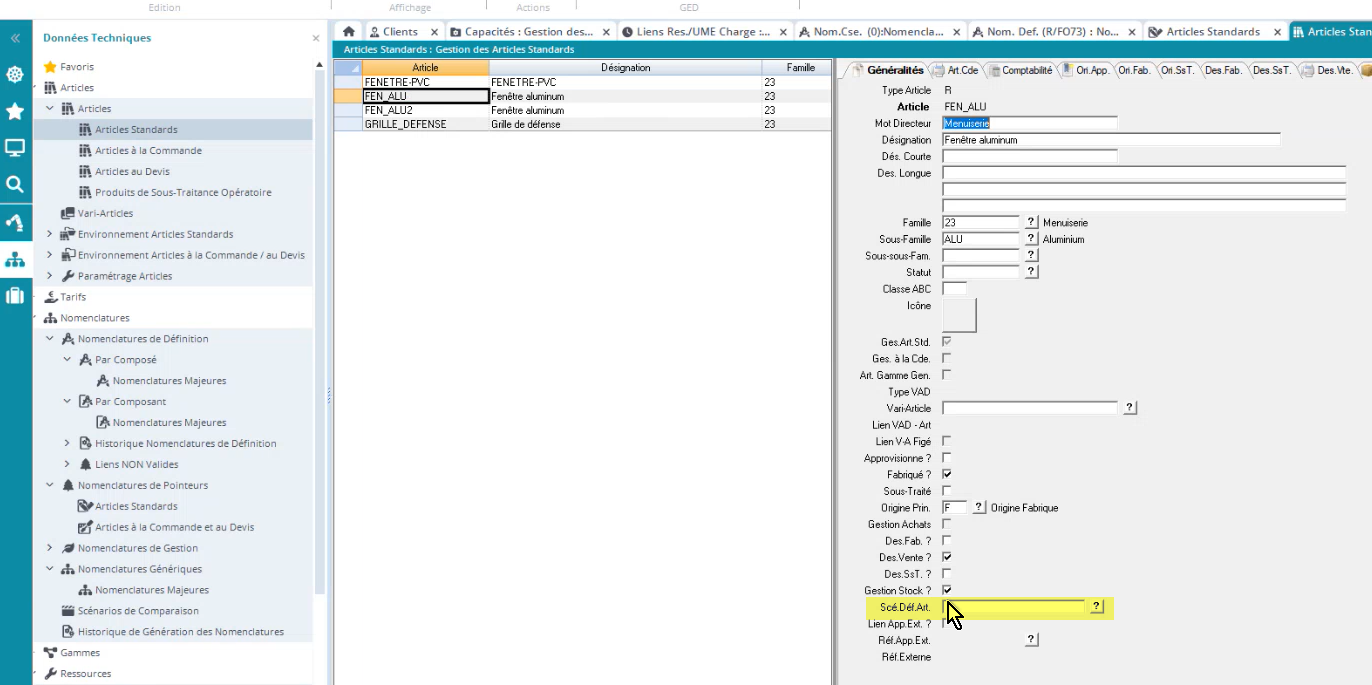Collapse the Nomenclatures de Définition node
1372x685 pixels.
click(x=50, y=339)
